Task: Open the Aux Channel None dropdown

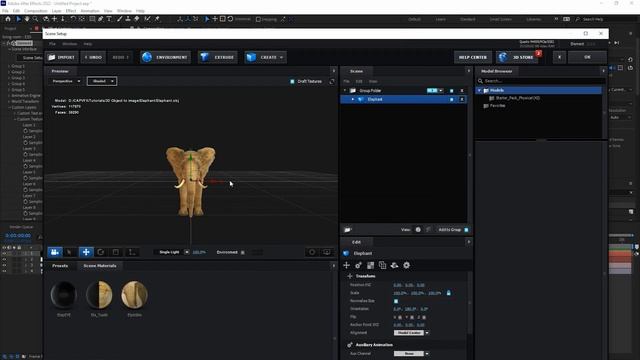Action: point(411,353)
